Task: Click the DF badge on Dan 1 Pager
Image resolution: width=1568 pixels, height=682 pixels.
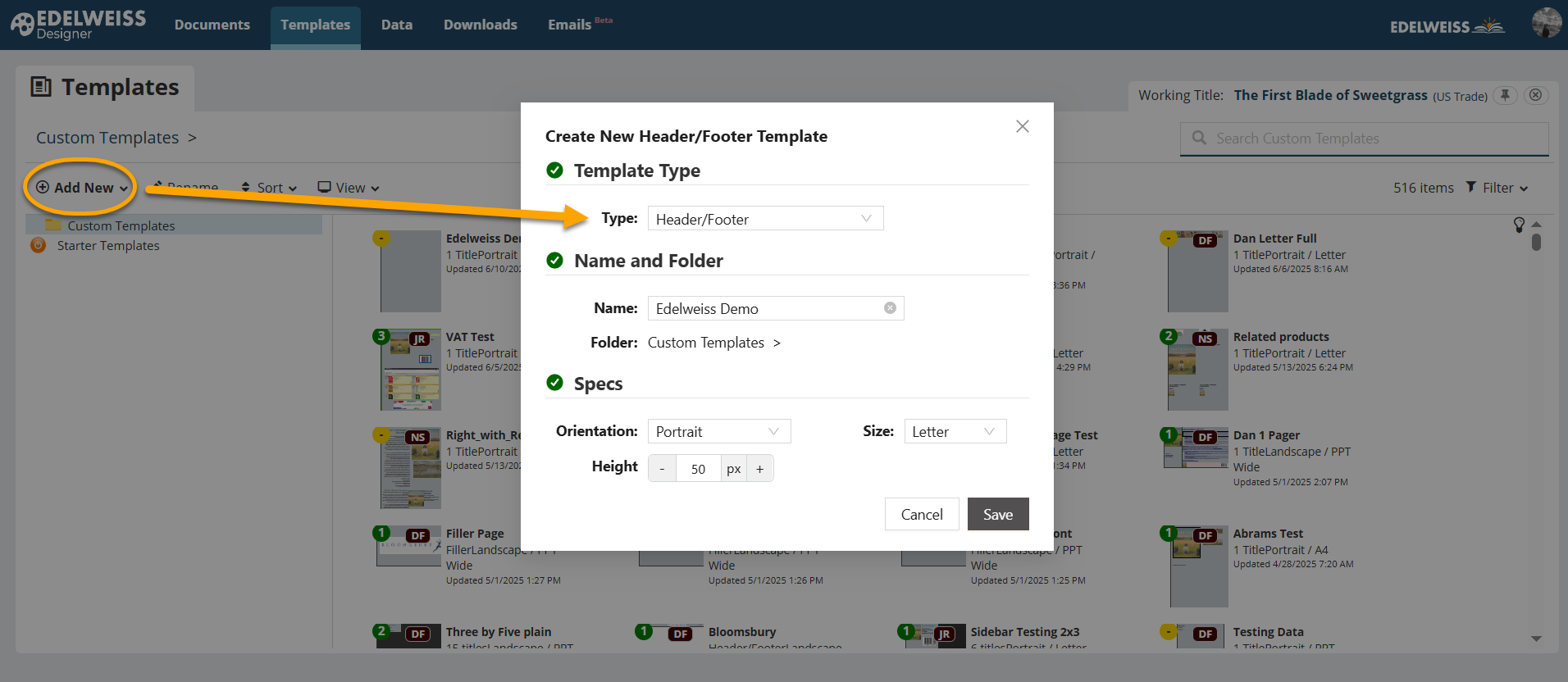Action: click(x=1205, y=437)
